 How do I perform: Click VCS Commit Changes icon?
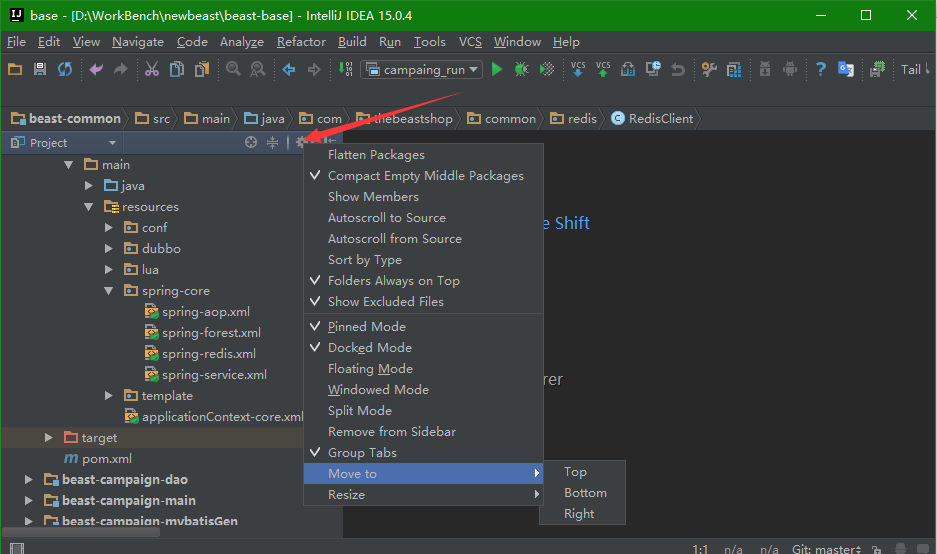[603, 69]
